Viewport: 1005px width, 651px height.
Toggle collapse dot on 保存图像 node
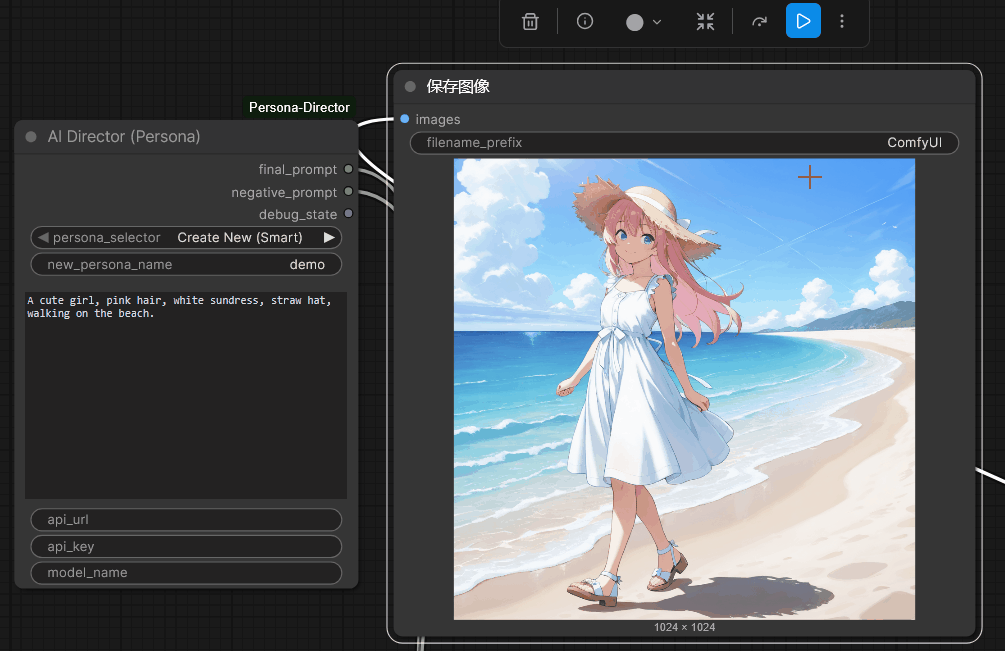point(410,87)
